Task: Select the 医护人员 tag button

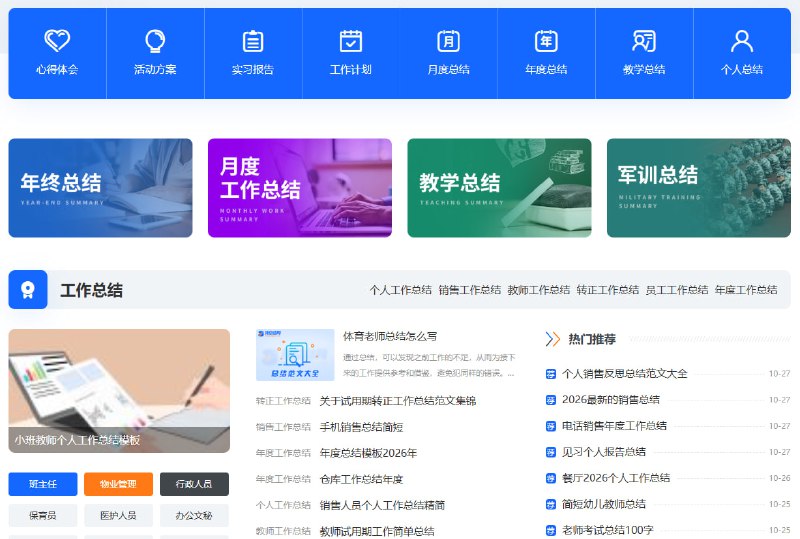Action: [118, 516]
